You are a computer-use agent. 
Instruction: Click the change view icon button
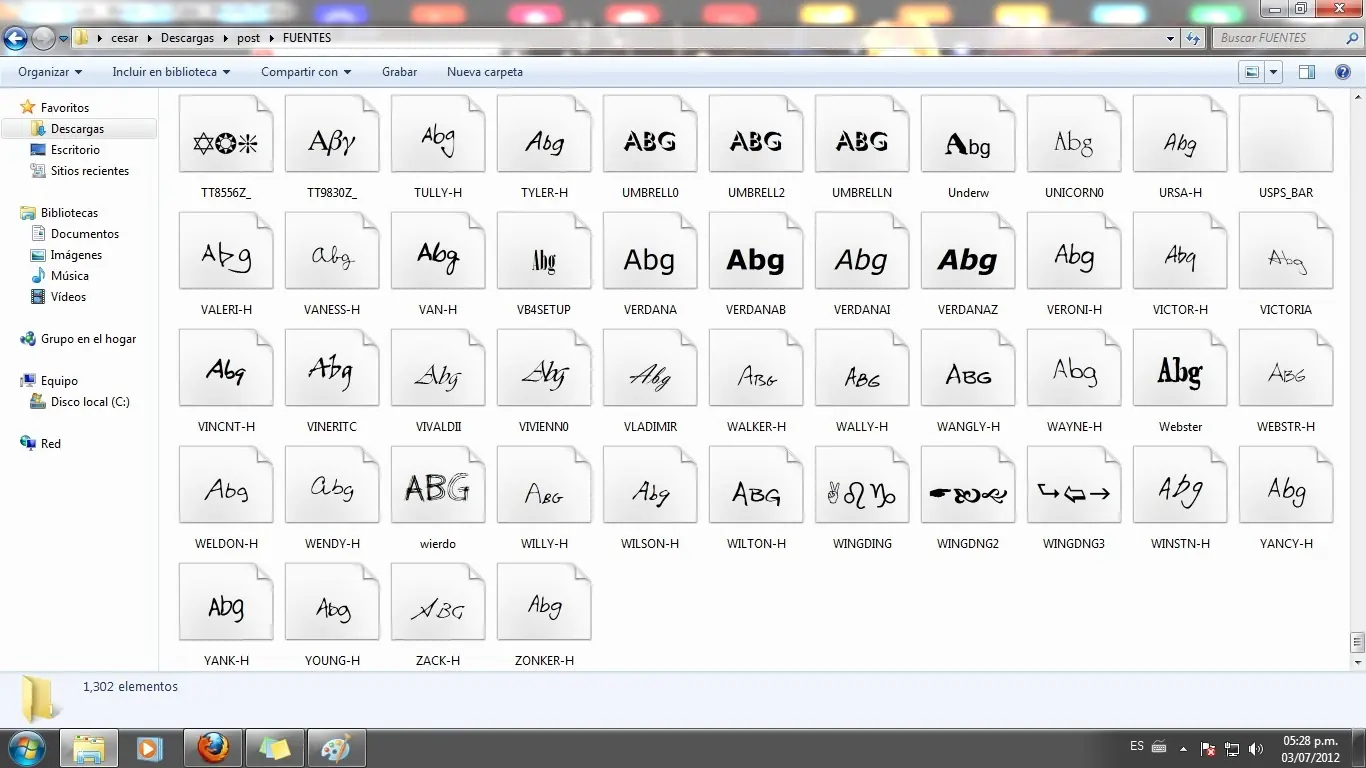point(1251,72)
